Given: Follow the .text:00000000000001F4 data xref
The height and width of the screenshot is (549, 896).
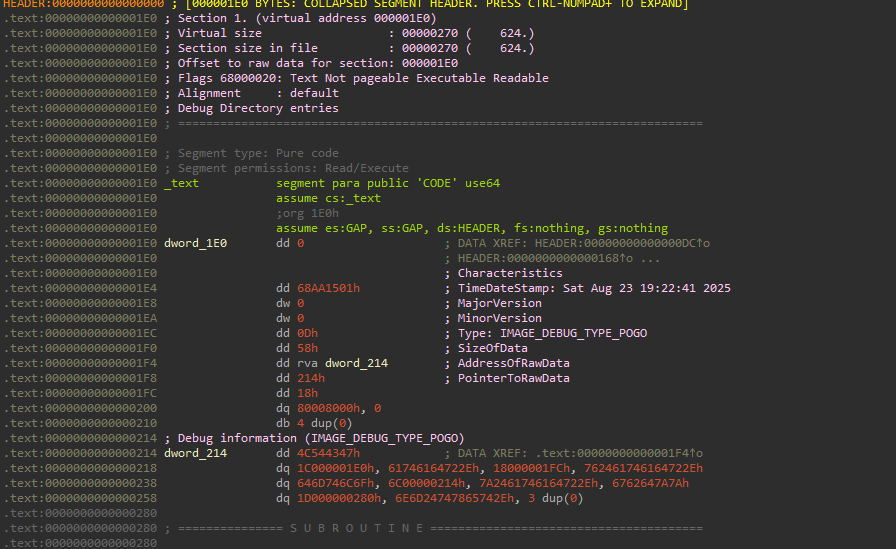Looking at the screenshot, I should click(x=608, y=453).
